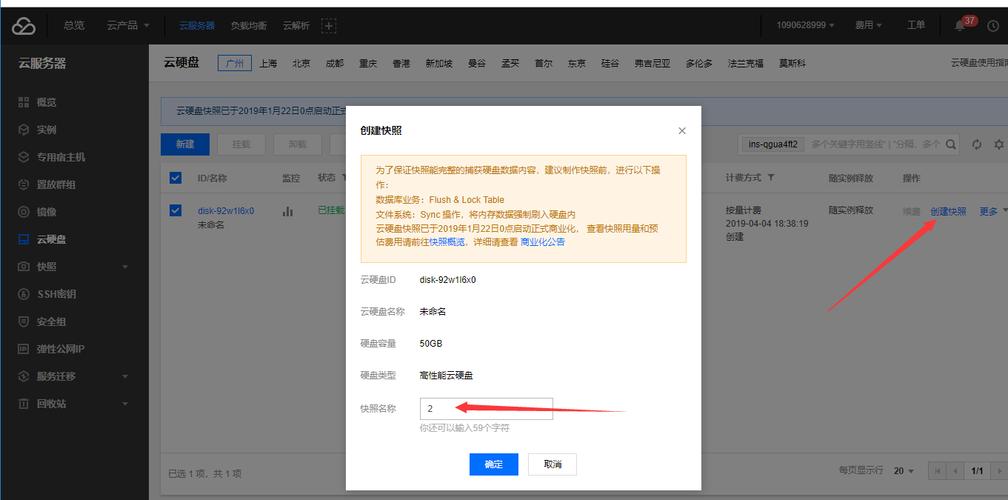Open the table settings gear icon
Viewport: 1008px width, 500px height.
tap(998, 144)
